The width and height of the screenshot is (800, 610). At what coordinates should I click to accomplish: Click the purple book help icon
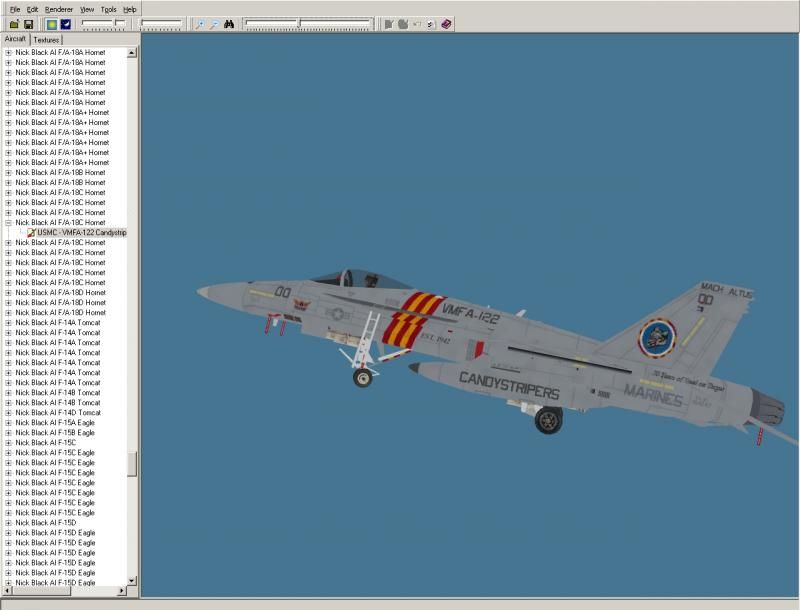pos(446,24)
